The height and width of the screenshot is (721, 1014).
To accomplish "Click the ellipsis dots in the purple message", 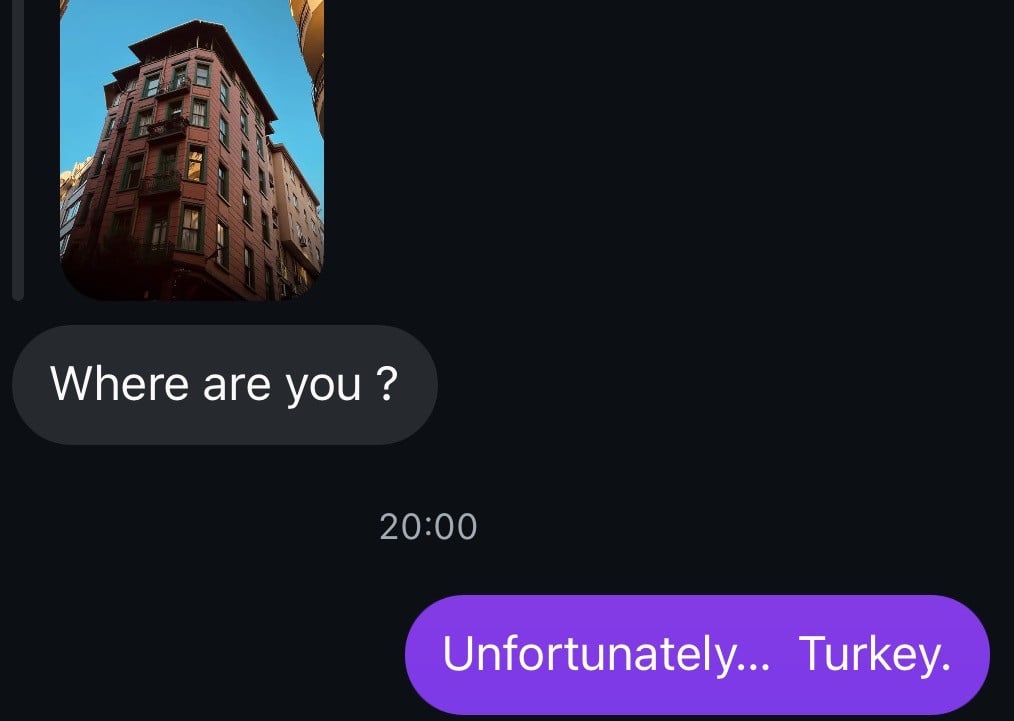I will pyautogui.click(x=753, y=668).
